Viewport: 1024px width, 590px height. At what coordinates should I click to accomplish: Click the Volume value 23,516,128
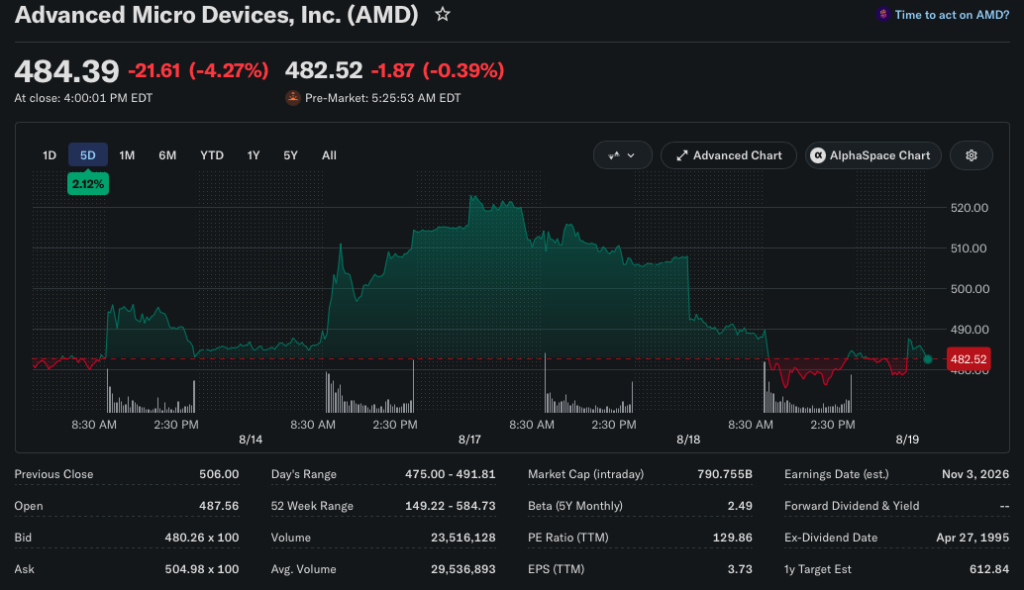click(x=463, y=537)
